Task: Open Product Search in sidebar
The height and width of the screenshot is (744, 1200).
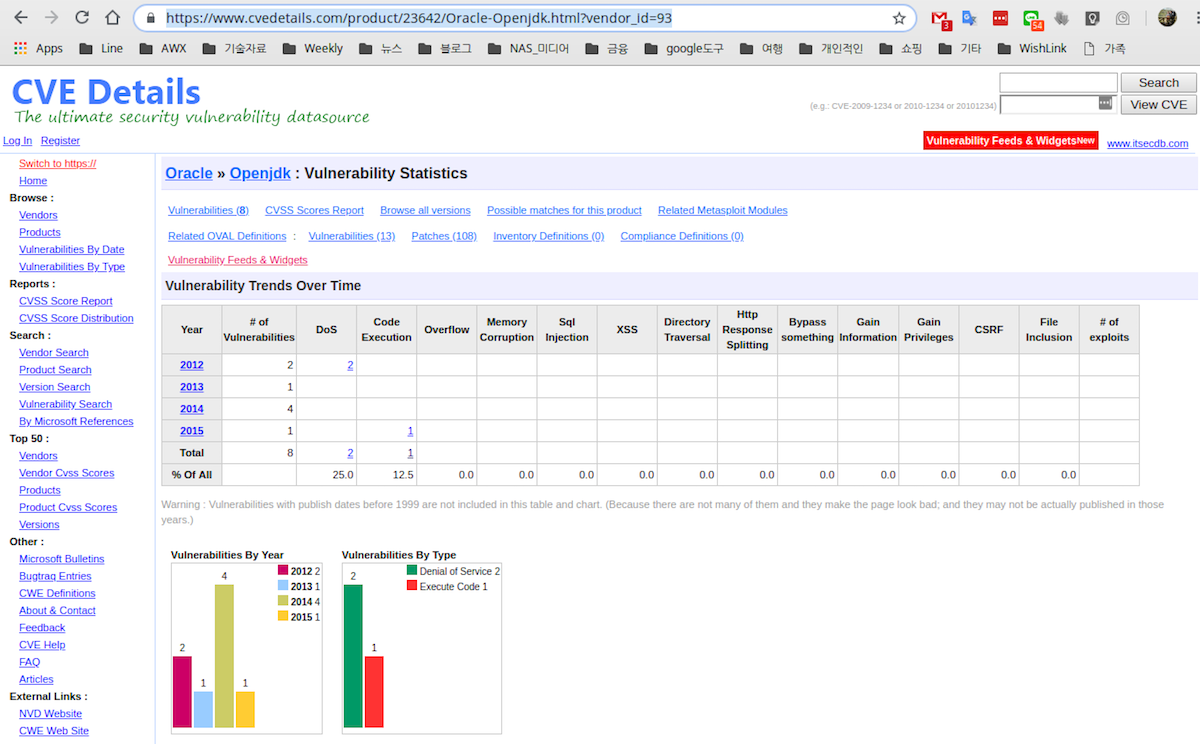Action: coord(55,370)
